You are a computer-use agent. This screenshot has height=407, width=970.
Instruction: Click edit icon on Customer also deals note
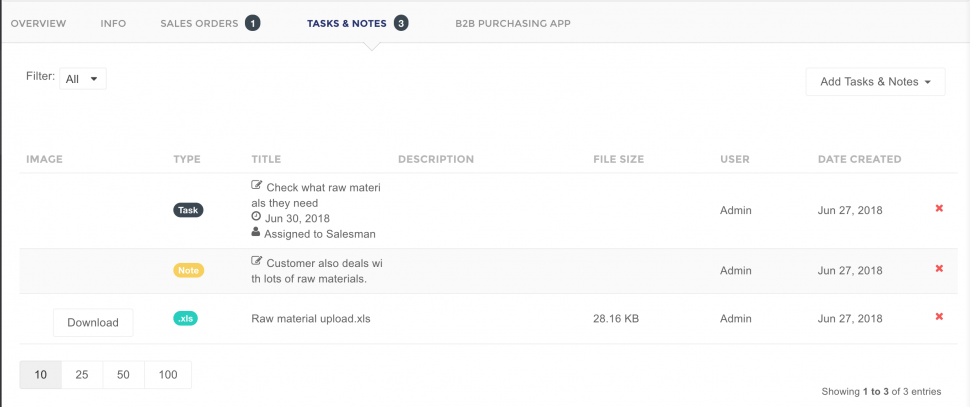point(257,262)
